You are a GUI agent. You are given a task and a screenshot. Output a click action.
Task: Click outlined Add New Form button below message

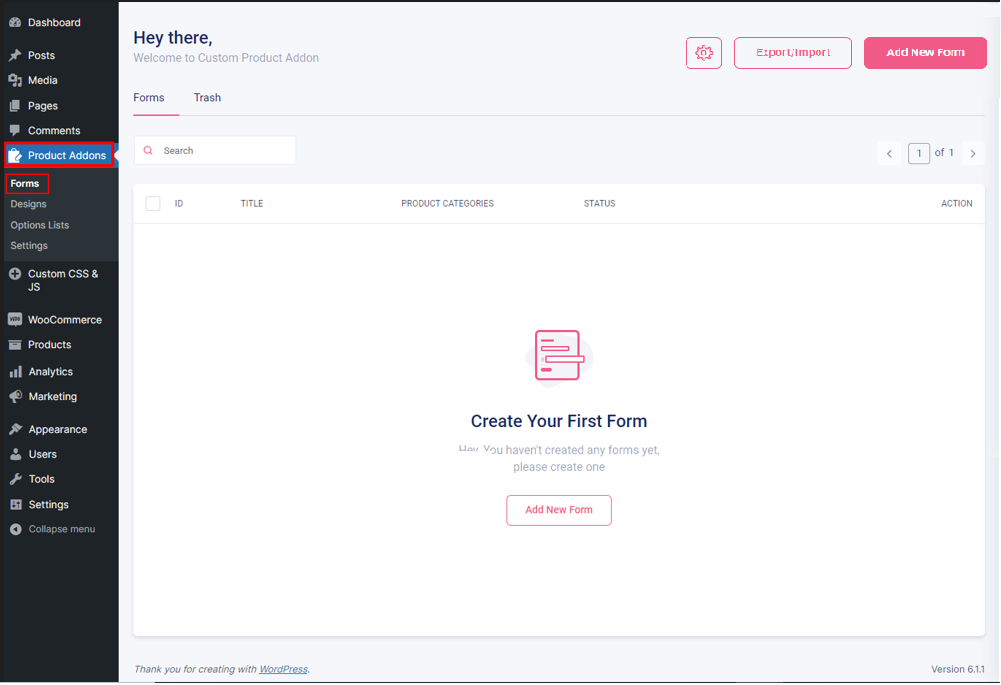[x=559, y=510]
